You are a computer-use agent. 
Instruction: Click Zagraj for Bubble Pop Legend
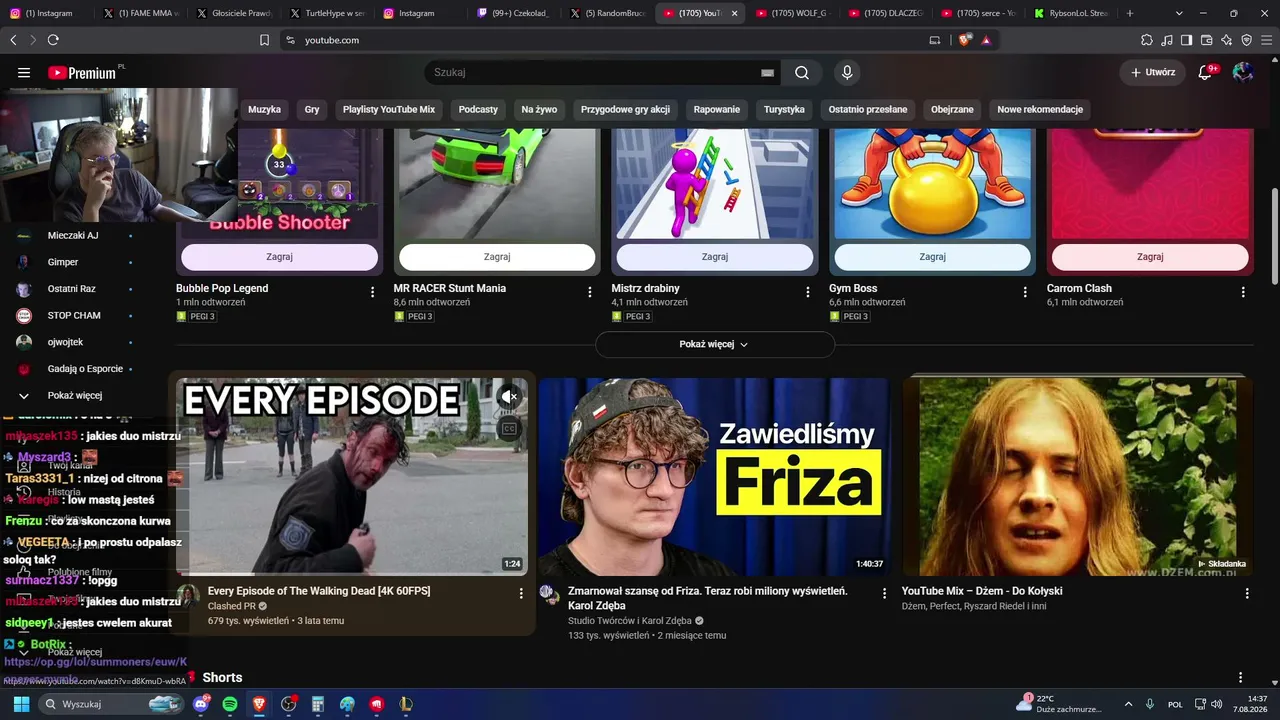coord(279,257)
